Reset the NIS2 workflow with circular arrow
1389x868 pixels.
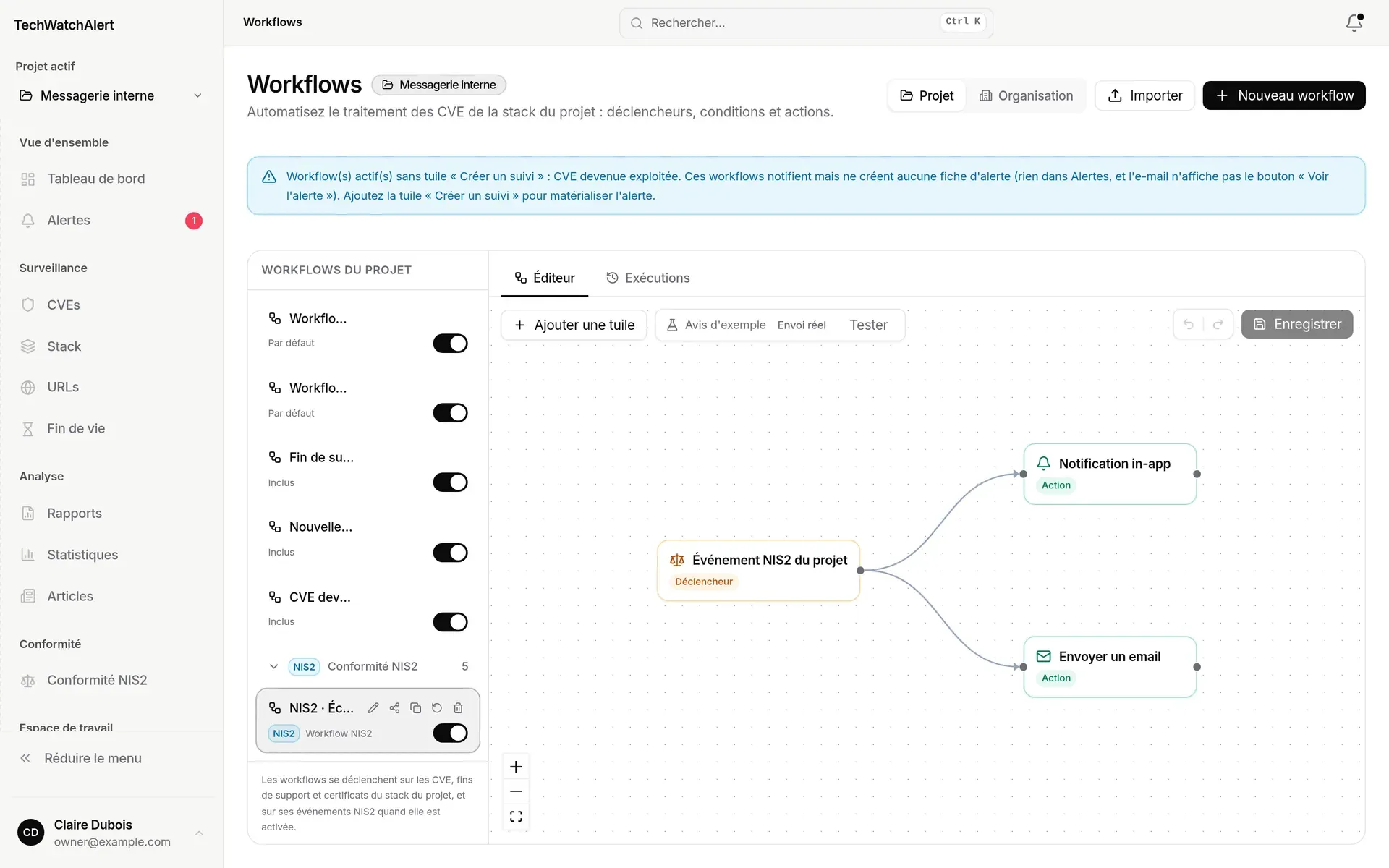[437, 708]
